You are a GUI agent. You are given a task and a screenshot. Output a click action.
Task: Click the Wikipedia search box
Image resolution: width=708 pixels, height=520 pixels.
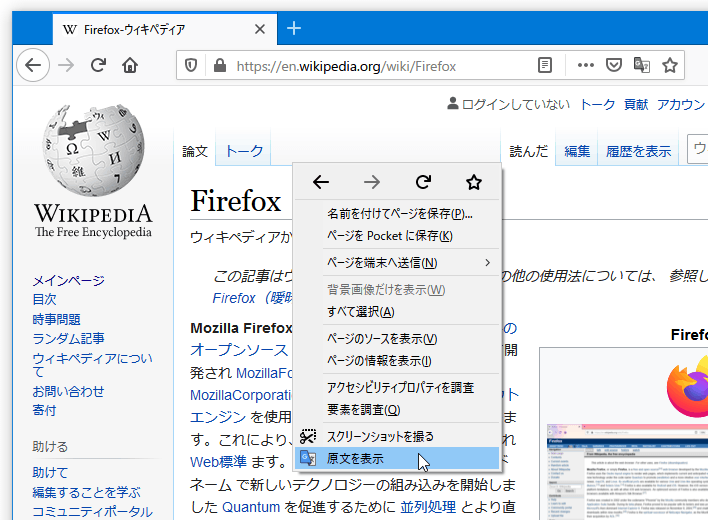[698, 149]
